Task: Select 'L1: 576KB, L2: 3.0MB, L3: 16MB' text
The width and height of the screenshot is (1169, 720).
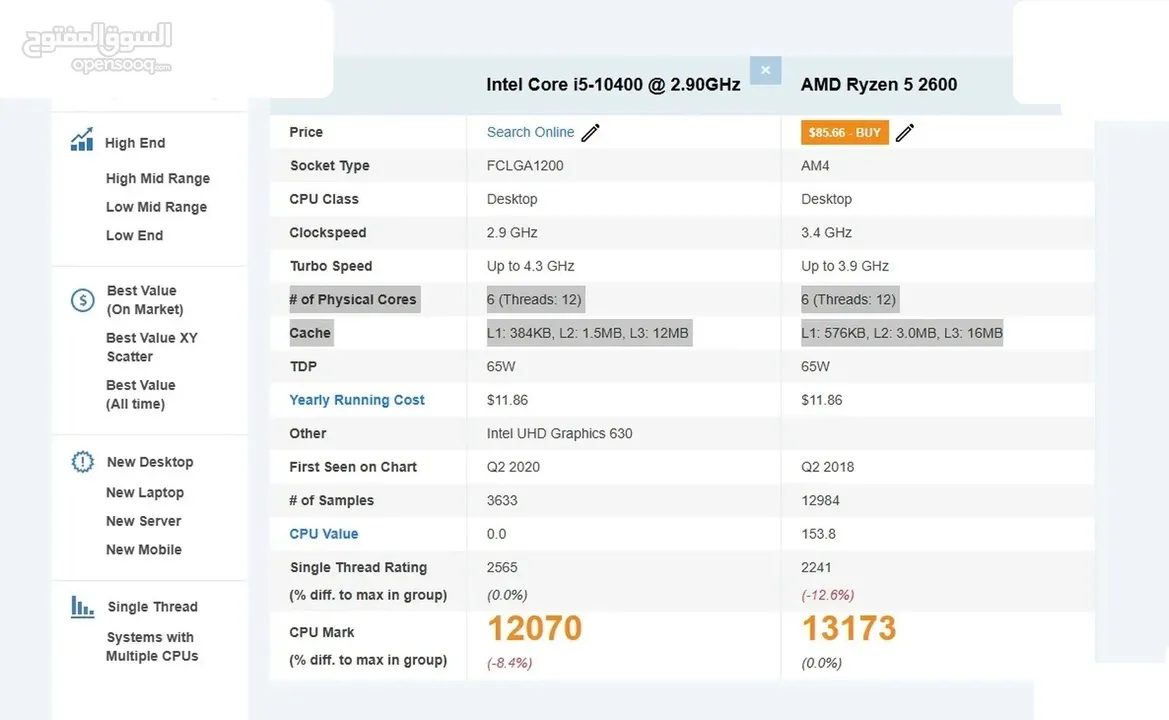Action: pyautogui.click(x=902, y=333)
